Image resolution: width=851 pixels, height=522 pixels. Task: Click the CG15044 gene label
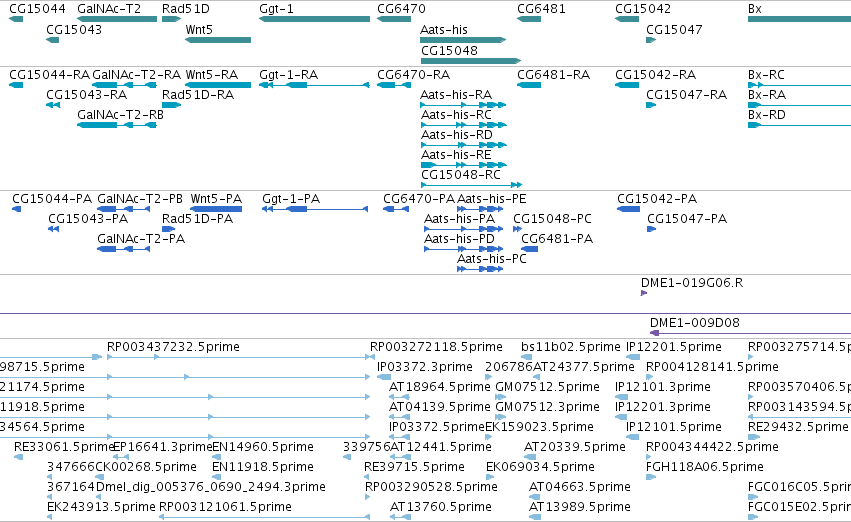[x=37, y=9]
